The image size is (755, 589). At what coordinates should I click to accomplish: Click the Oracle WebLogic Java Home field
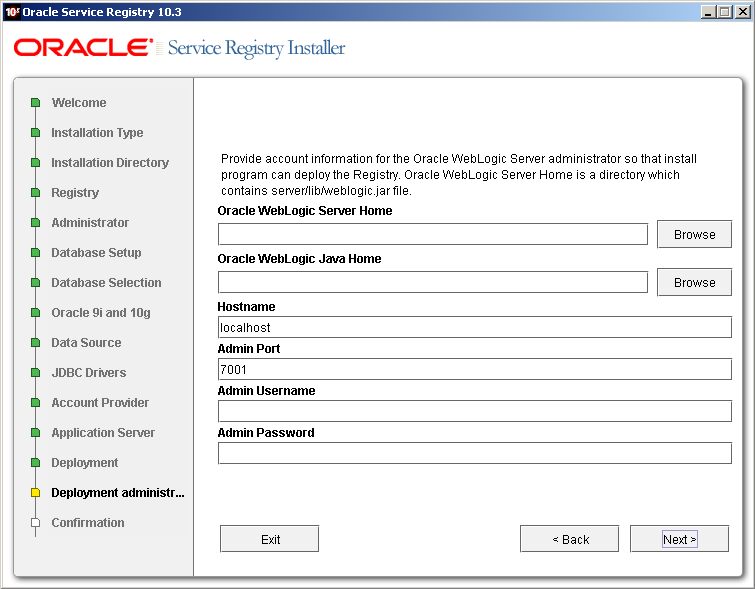point(432,282)
